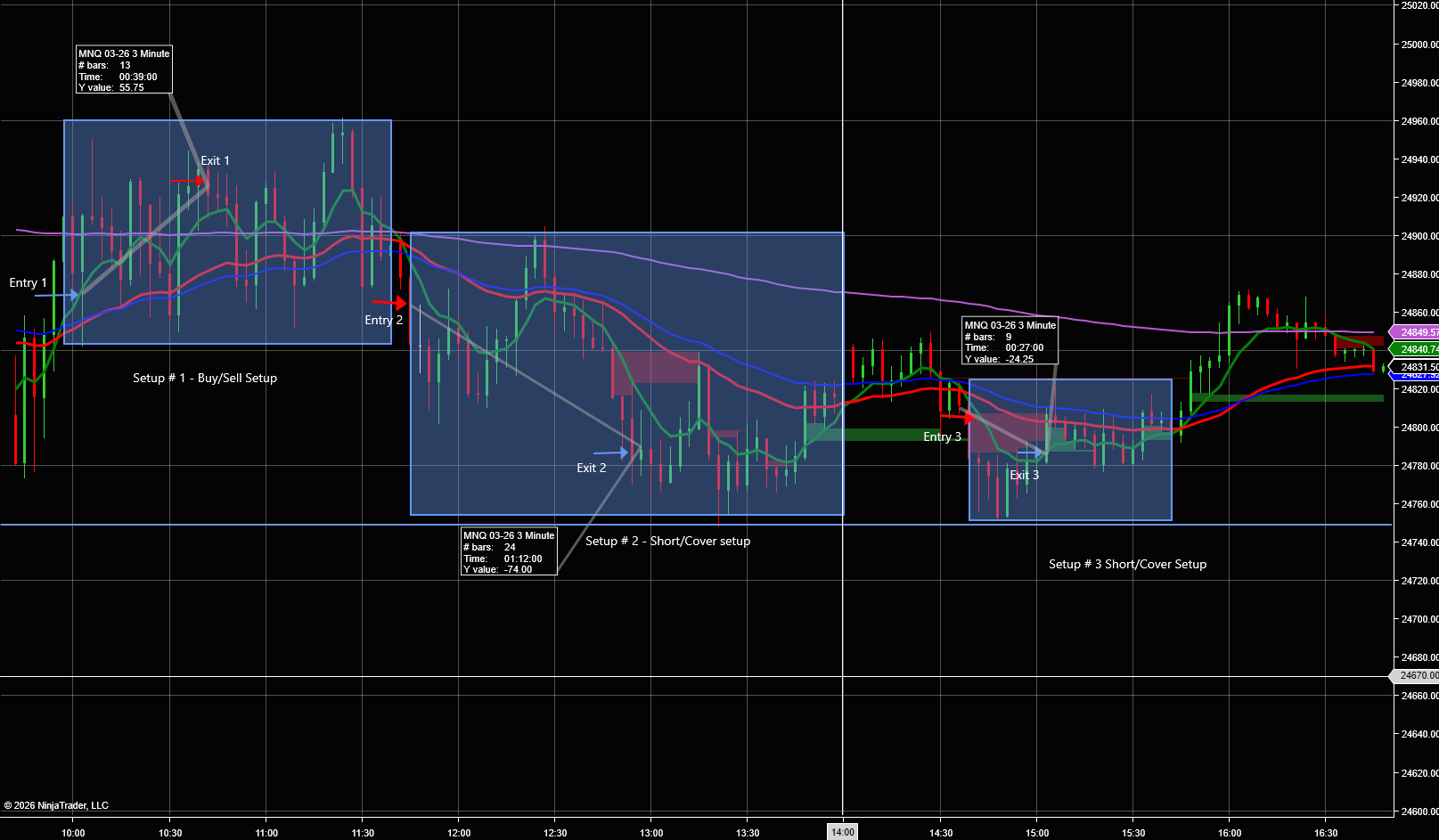The height and width of the screenshot is (840, 1439).
Task: Click the 14:30 time axis label
Action: point(941,833)
